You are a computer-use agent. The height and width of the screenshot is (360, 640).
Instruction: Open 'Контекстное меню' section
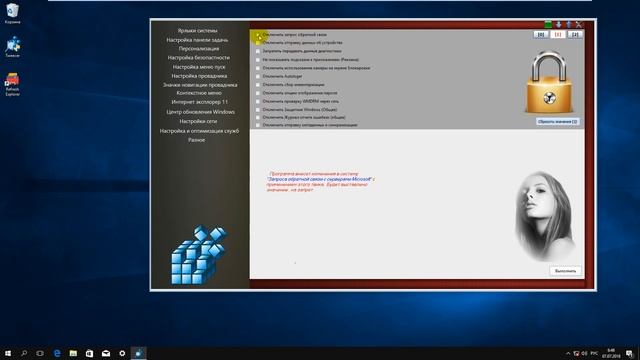pyautogui.click(x=199, y=93)
